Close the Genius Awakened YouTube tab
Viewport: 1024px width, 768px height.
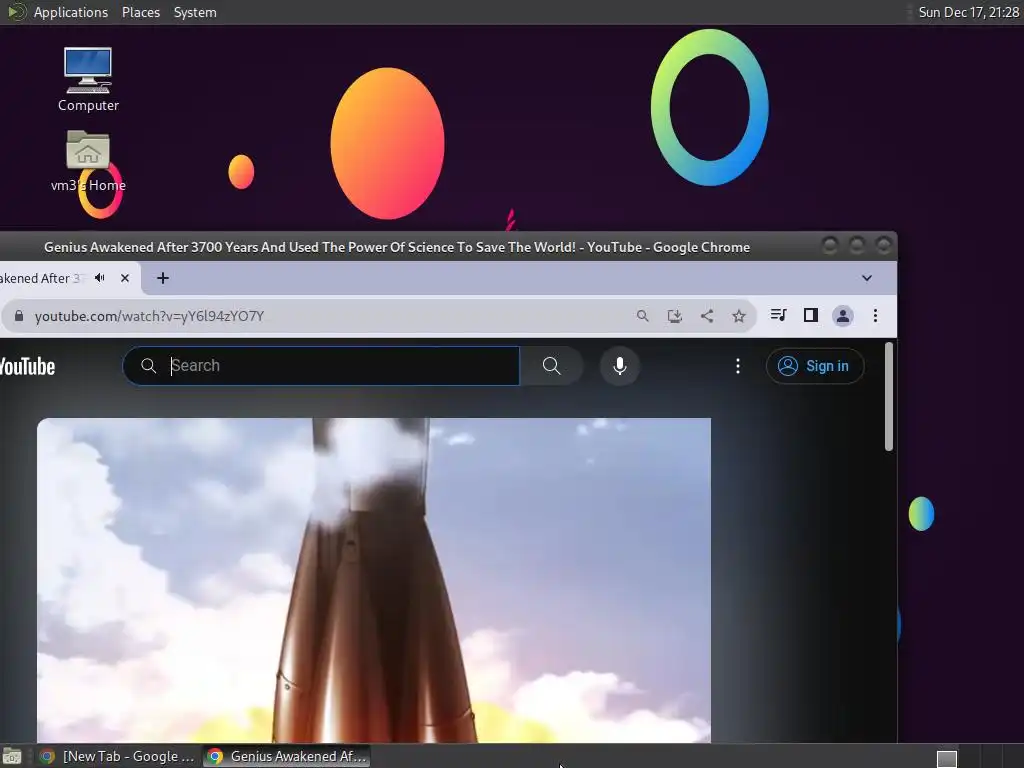coord(125,278)
